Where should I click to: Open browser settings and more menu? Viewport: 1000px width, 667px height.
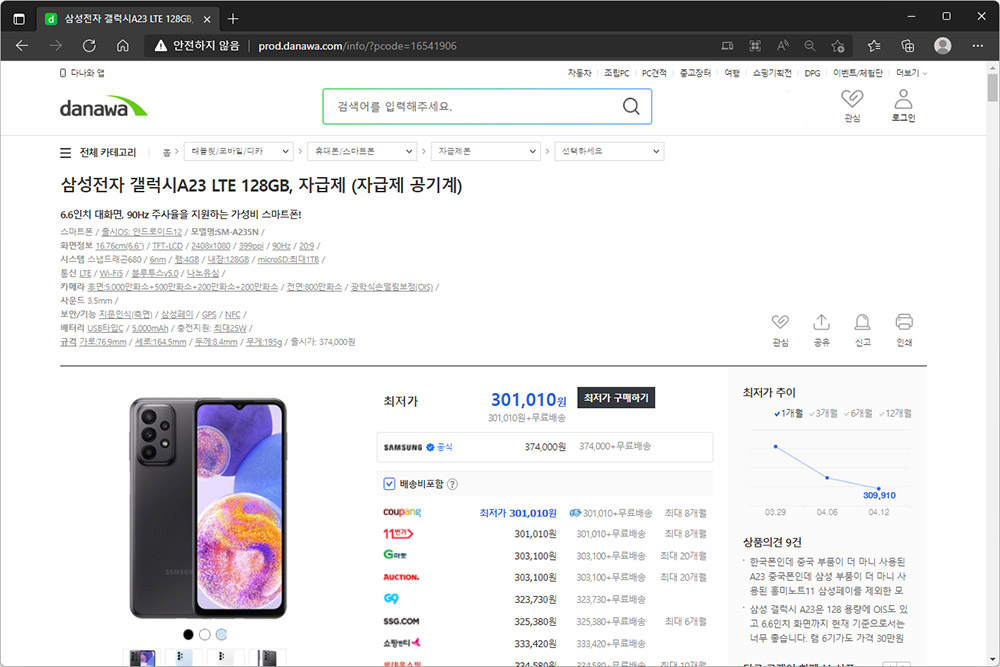tap(978, 46)
